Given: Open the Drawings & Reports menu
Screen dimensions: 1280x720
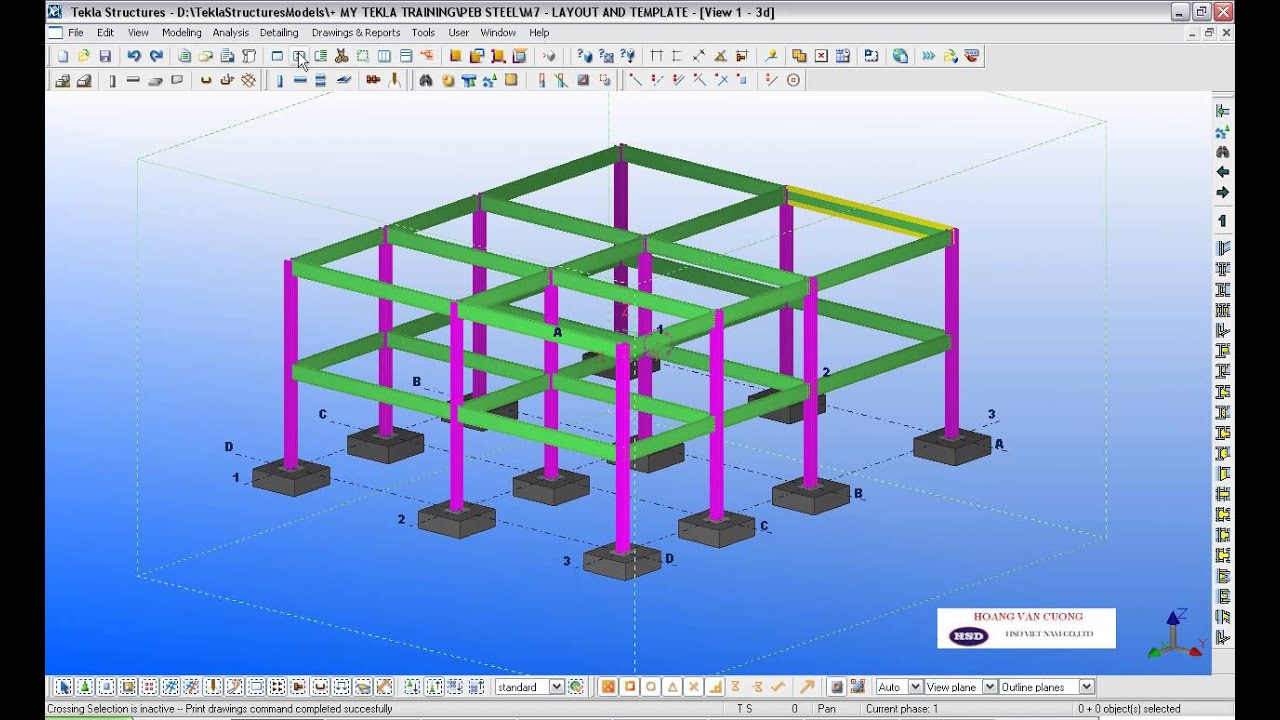Looking at the screenshot, I should coord(356,33).
